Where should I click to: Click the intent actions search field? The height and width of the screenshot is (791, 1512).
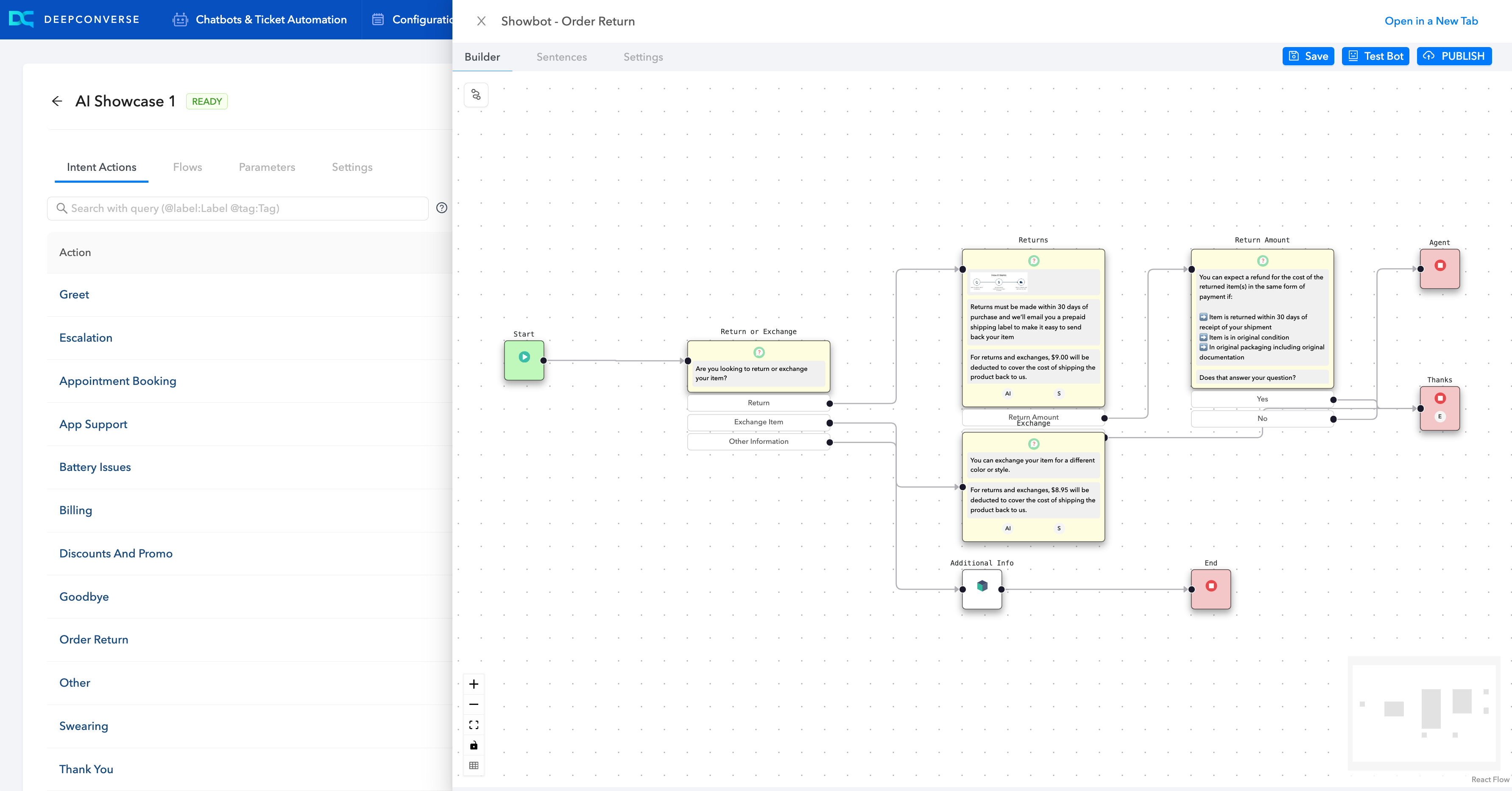tap(238, 208)
